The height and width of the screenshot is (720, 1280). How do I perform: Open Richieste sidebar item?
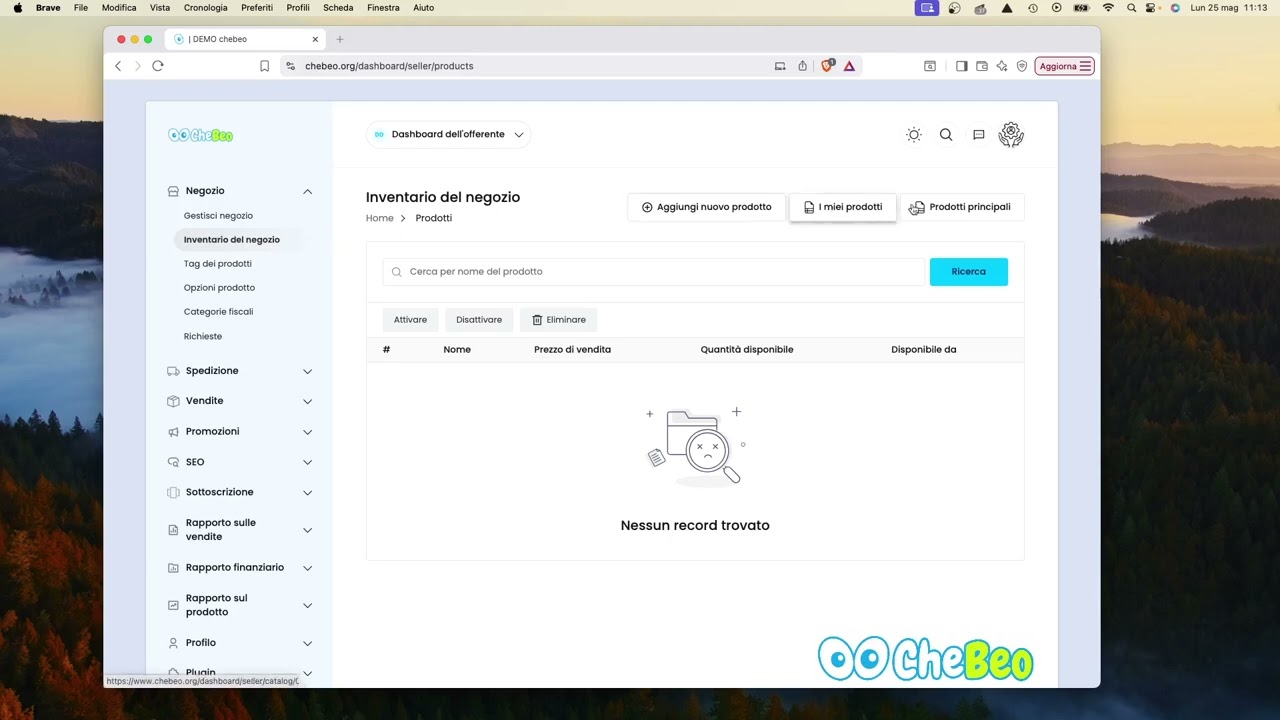(x=203, y=337)
